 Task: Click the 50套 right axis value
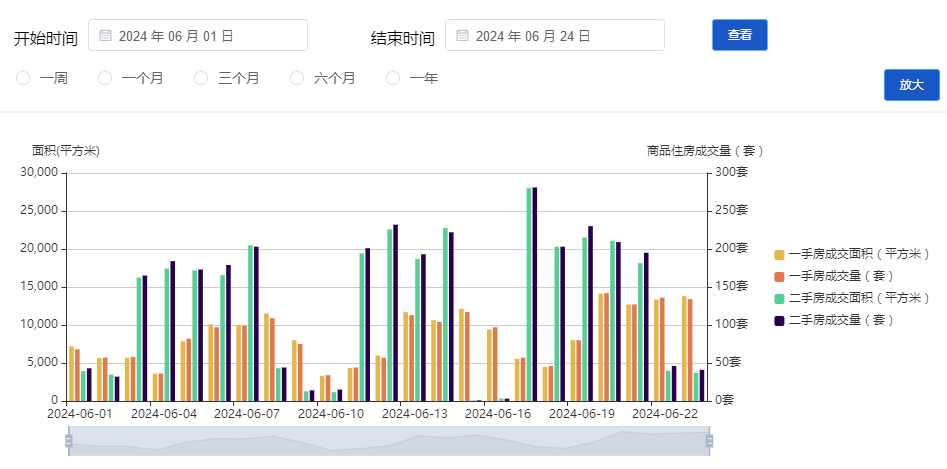[x=729, y=363]
